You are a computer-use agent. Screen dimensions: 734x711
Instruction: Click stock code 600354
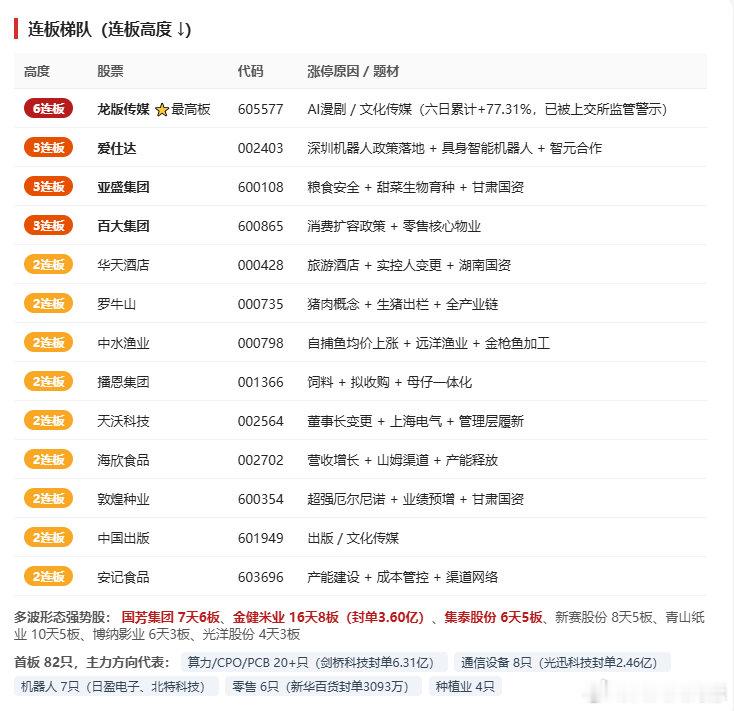point(260,499)
